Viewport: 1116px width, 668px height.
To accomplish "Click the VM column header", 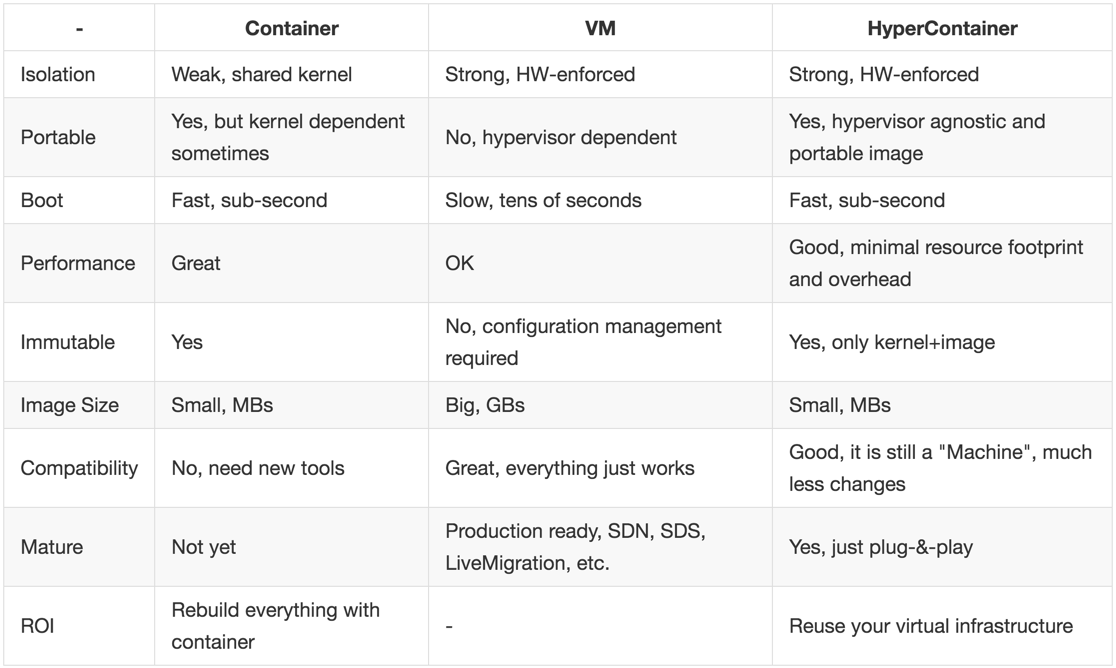I will pos(600,28).
